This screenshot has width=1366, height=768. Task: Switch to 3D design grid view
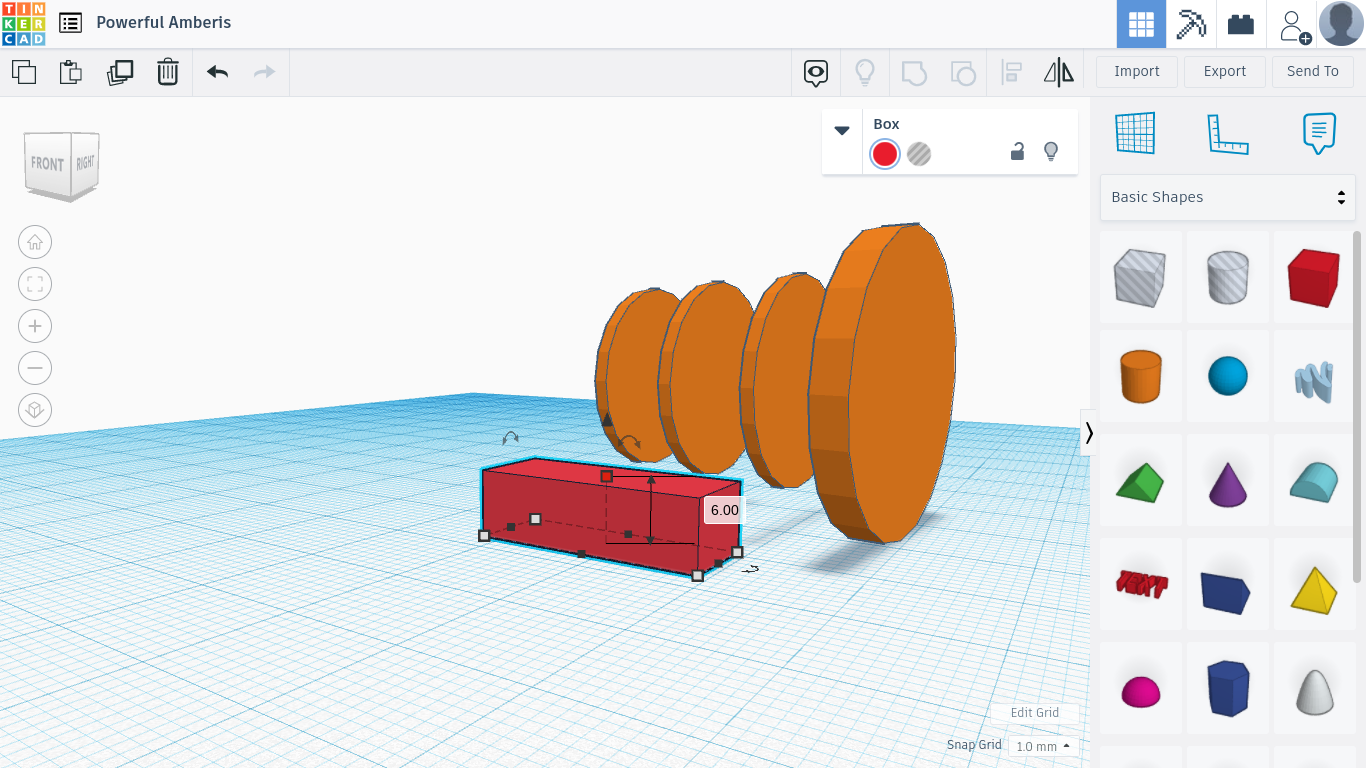(1141, 24)
